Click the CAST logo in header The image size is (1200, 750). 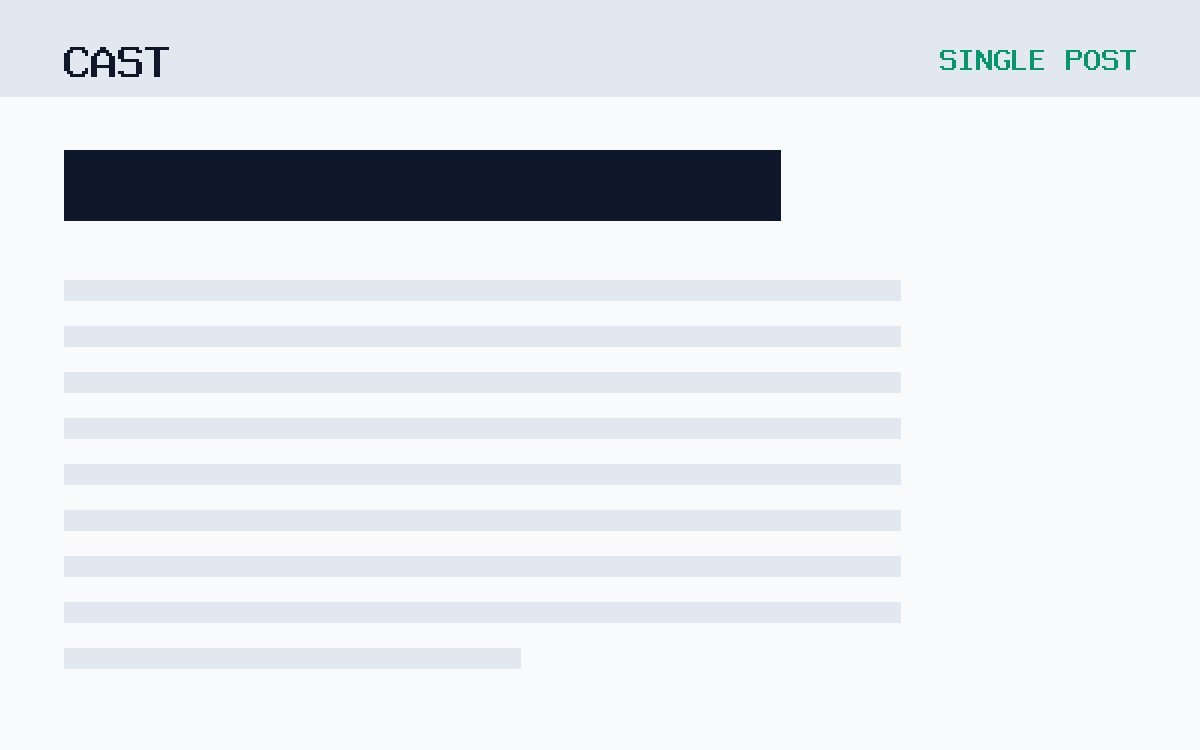(116, 61)
